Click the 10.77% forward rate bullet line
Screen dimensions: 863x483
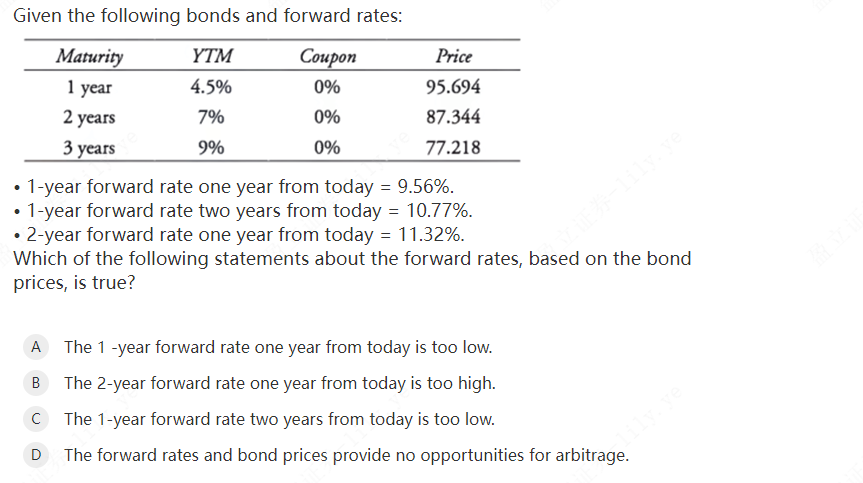click(250, 211)
